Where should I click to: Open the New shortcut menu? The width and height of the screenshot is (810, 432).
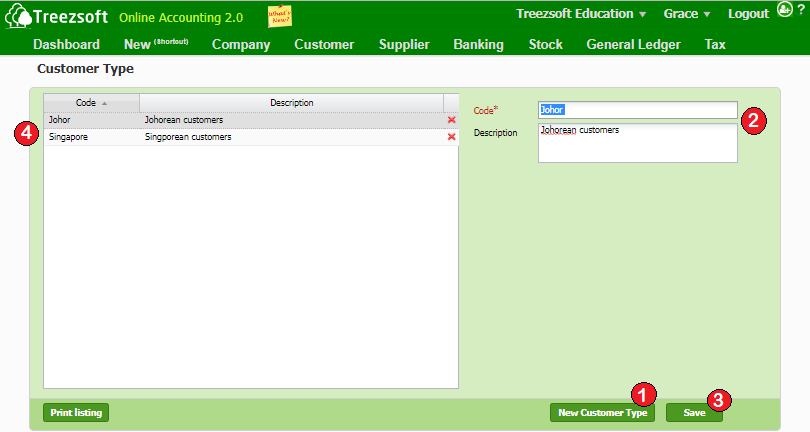tap(155, 45)
